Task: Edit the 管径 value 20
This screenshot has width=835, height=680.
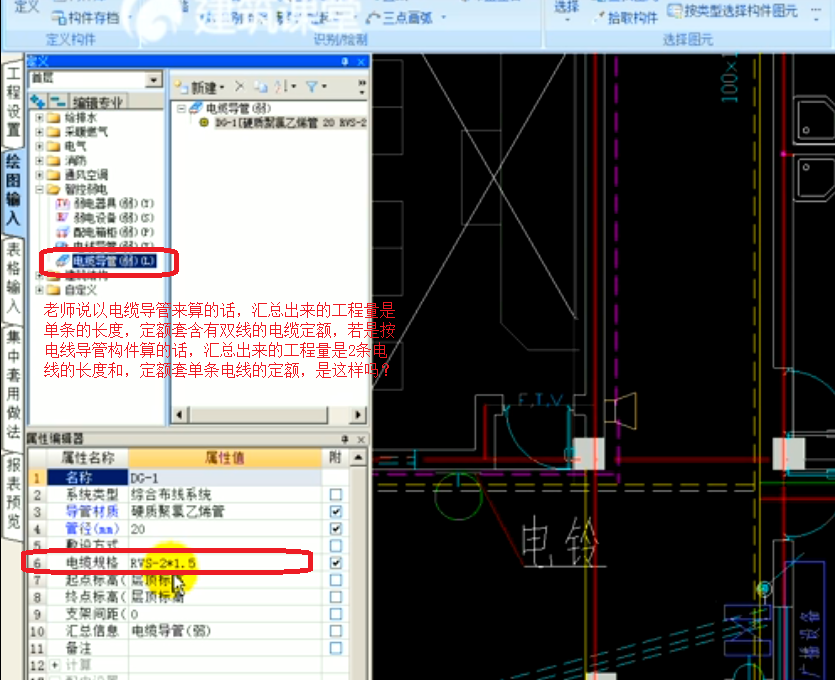Action: click(225, 529)
